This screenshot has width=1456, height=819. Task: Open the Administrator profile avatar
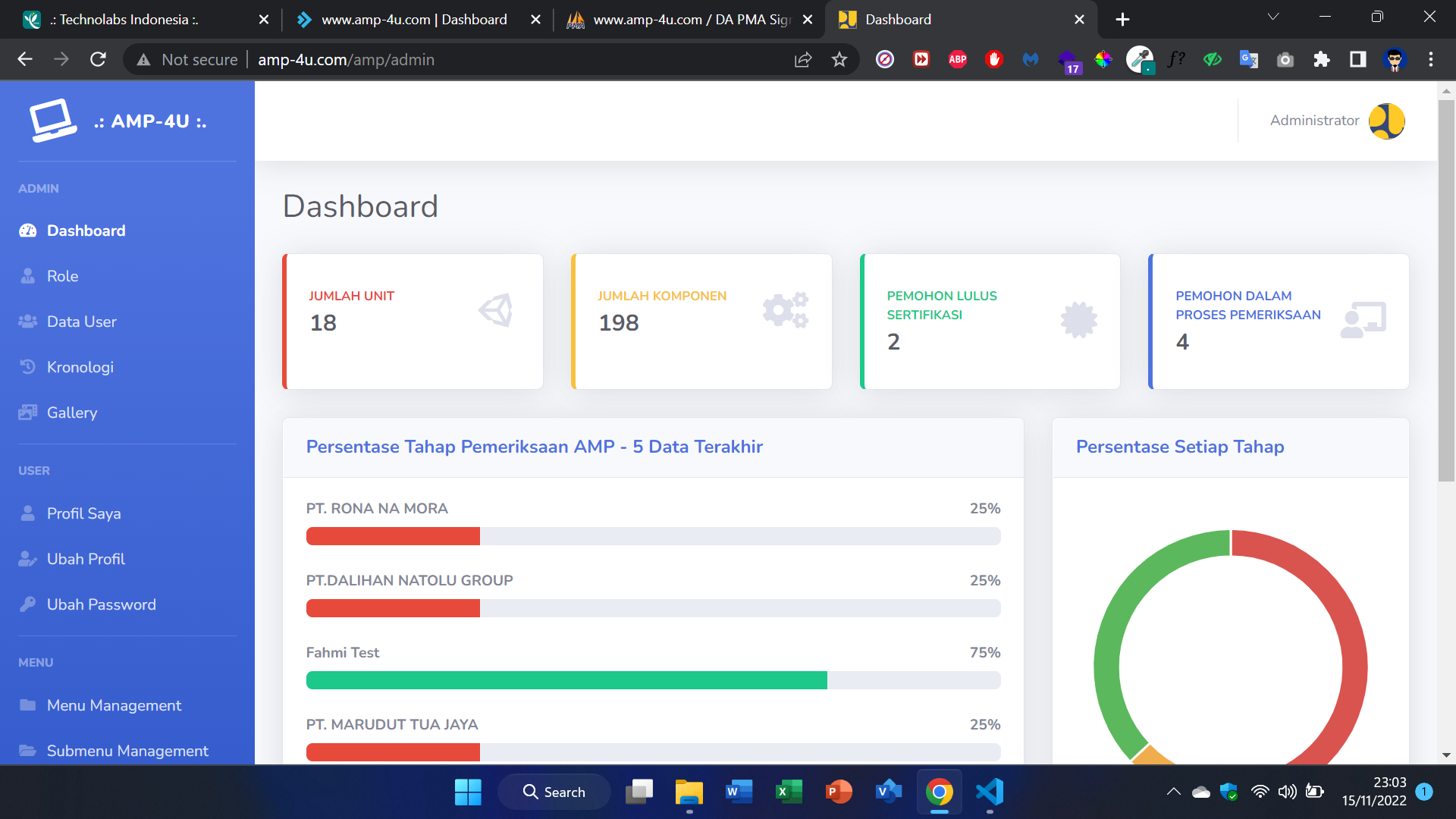pyautogui.click(x=1386, y=121)
